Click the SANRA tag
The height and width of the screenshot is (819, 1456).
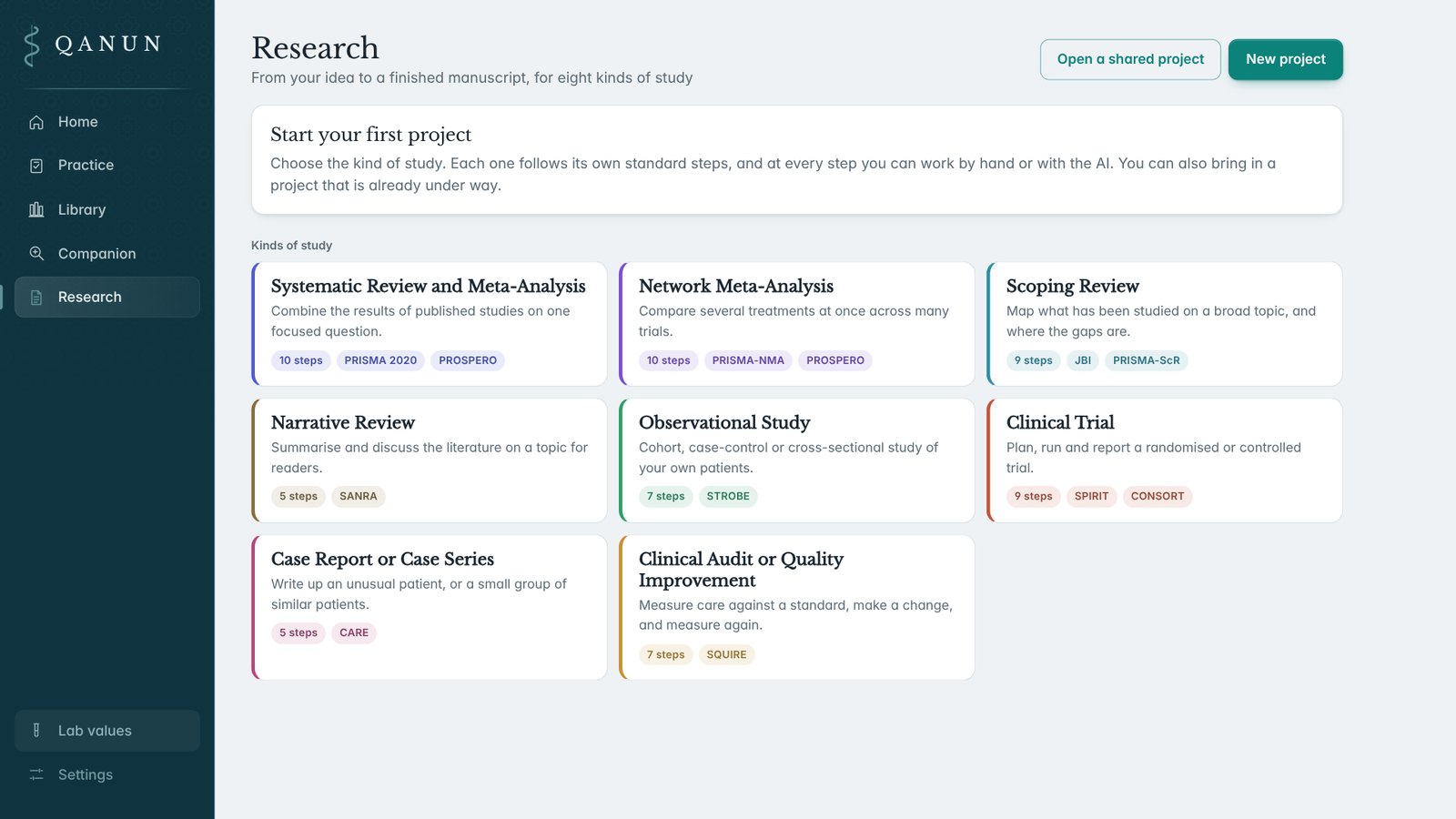point(359,497)
